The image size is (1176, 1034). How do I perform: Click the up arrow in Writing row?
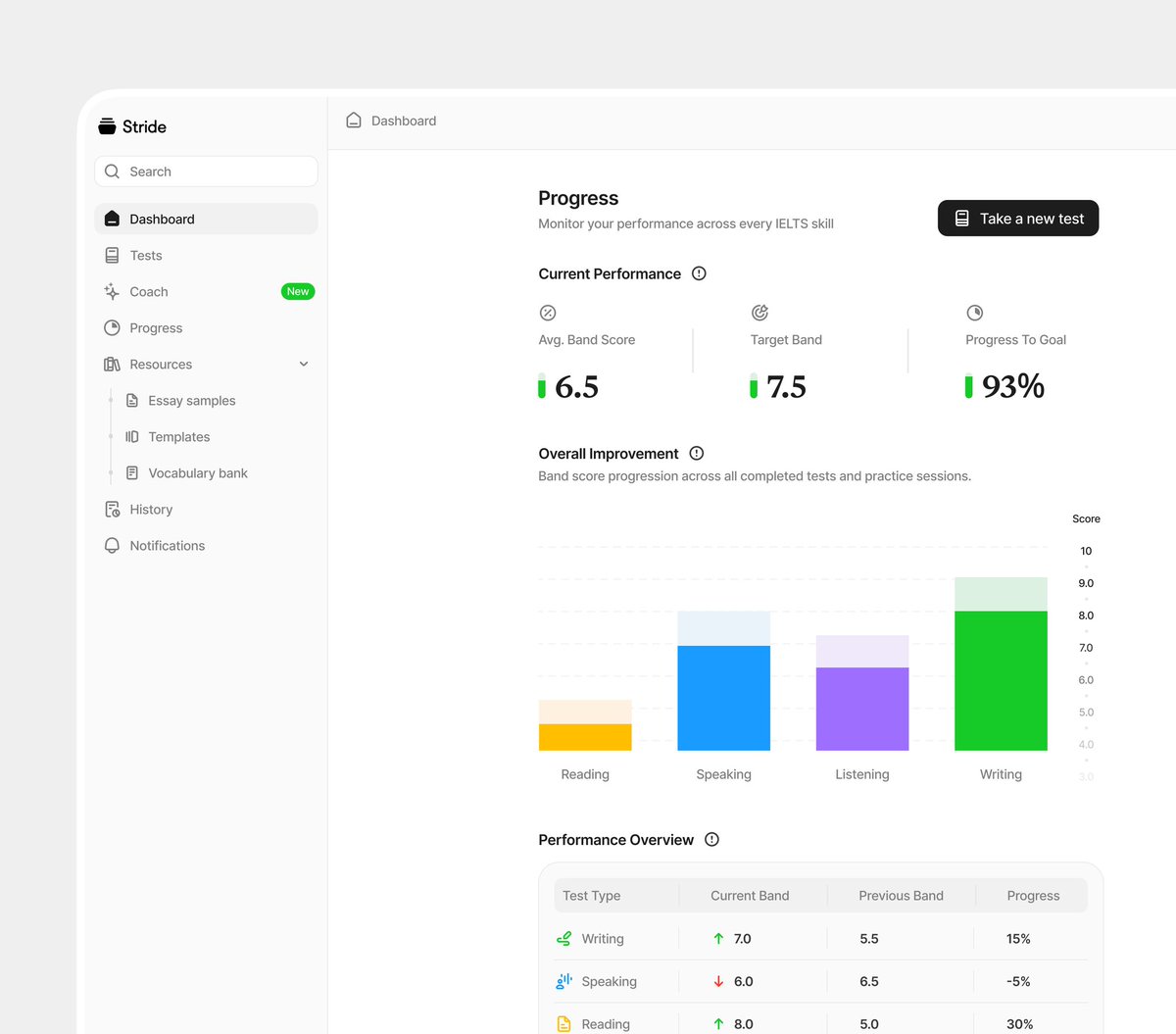point(718,938)
